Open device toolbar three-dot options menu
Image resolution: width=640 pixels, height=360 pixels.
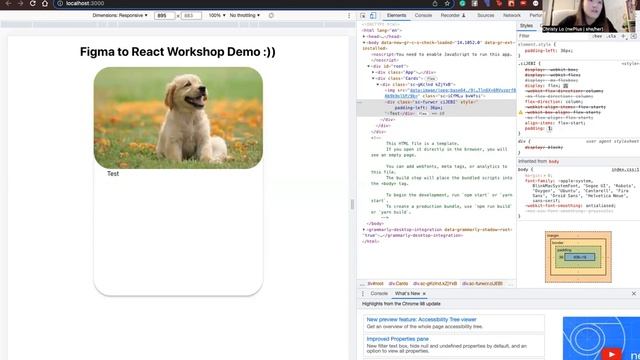coord(349,16)
